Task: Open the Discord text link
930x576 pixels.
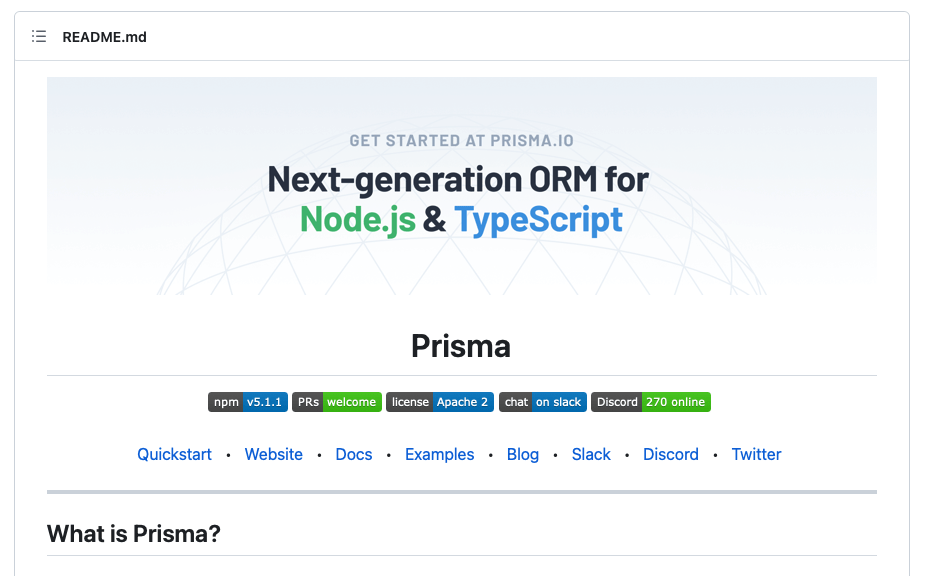Action: (x=670, y=454)
